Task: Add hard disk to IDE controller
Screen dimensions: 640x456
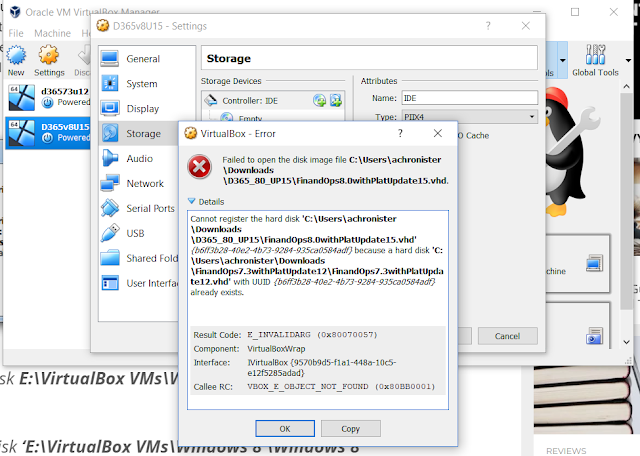Action: (336, 100)
